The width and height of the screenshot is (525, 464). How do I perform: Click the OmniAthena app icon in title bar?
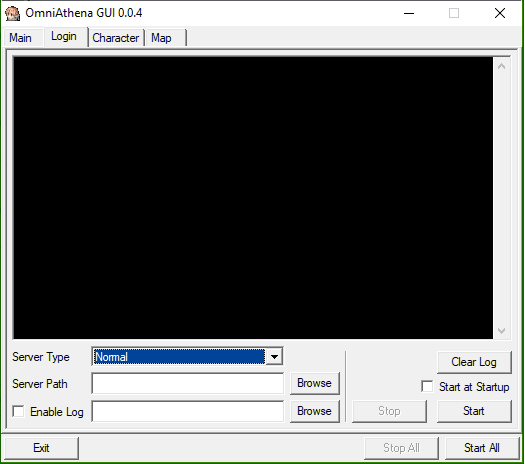(x=12, y=13)
